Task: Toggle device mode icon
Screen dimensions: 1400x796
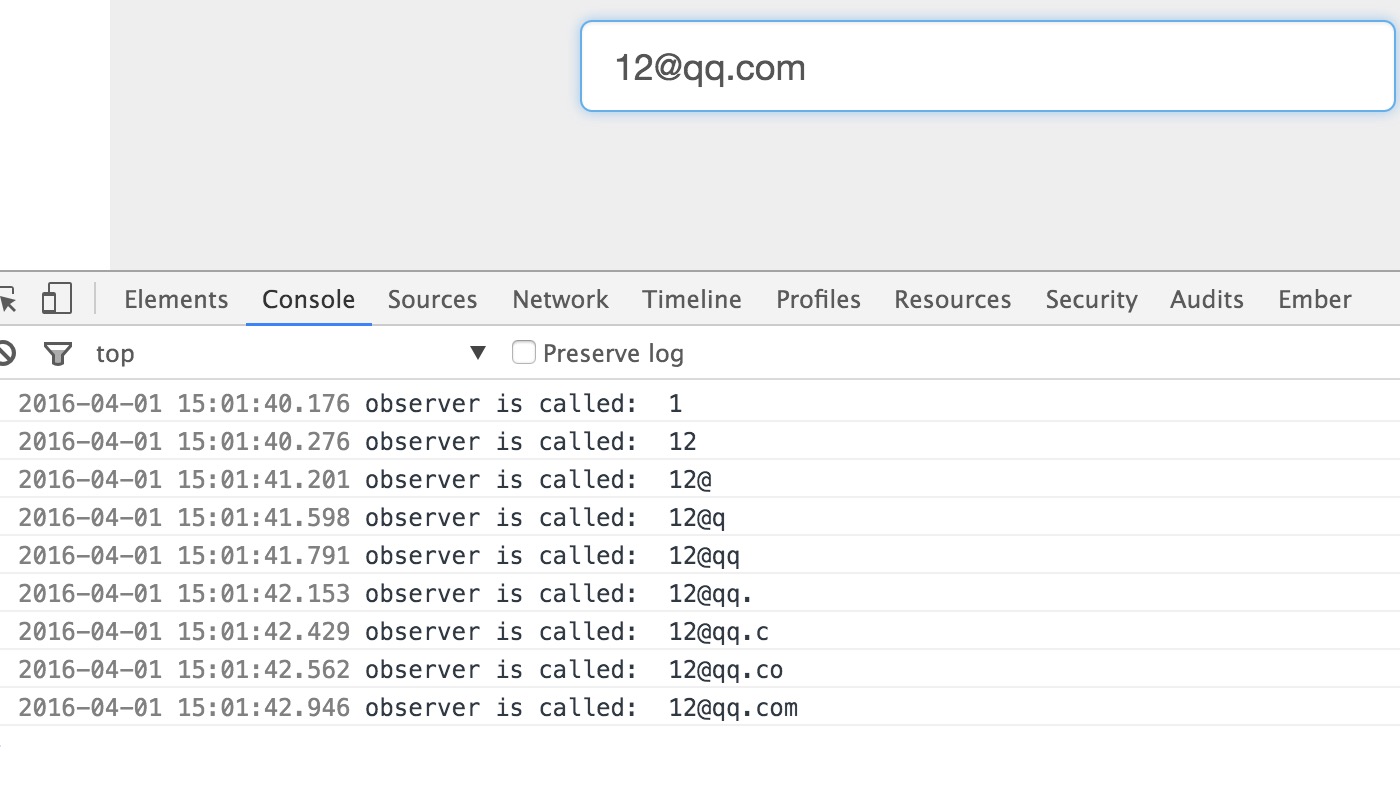Action: pyautogui.click(x=57, y=299)
